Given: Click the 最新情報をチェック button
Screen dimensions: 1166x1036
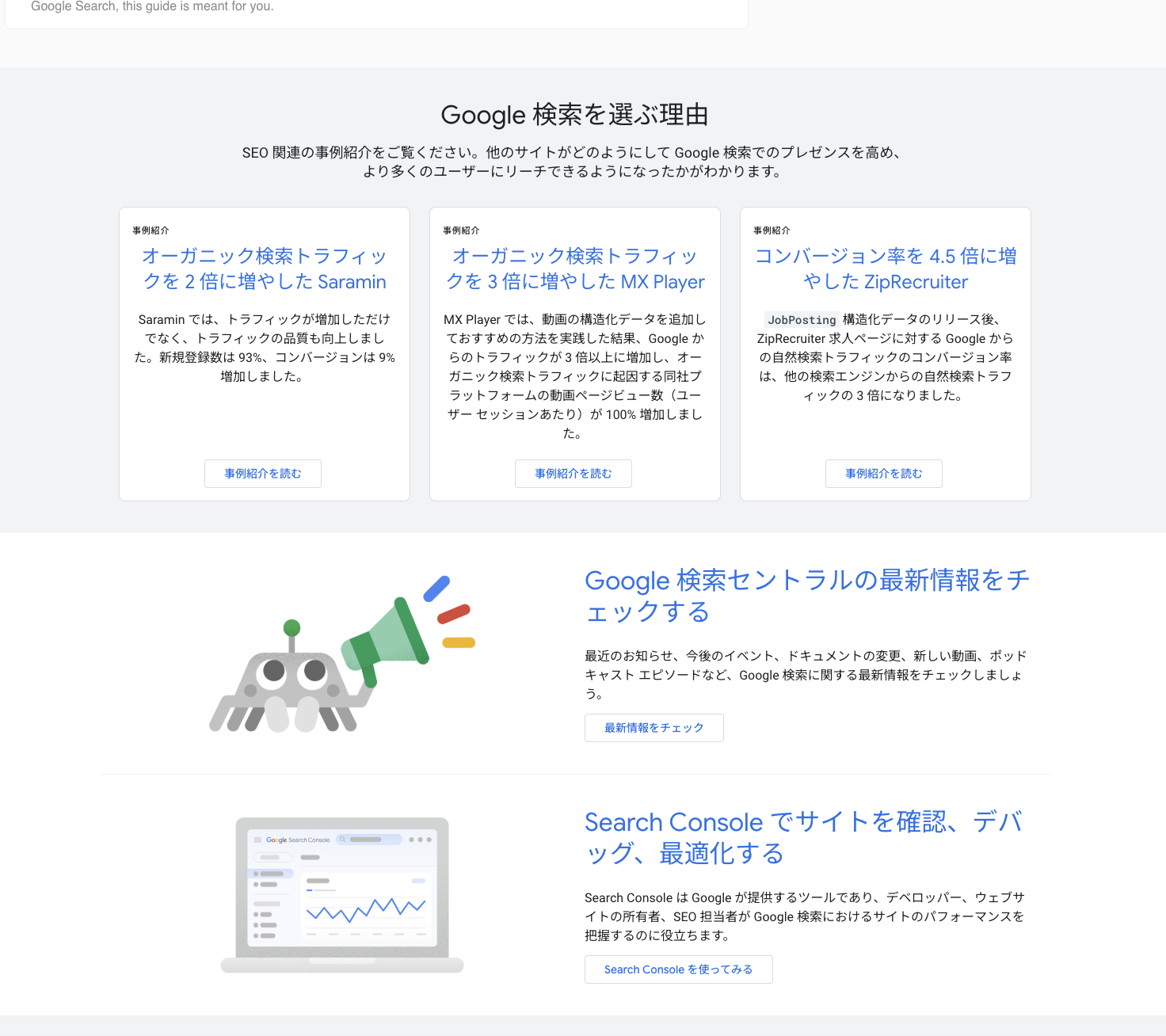Looking at the screenshot, I should pos(654,728).
